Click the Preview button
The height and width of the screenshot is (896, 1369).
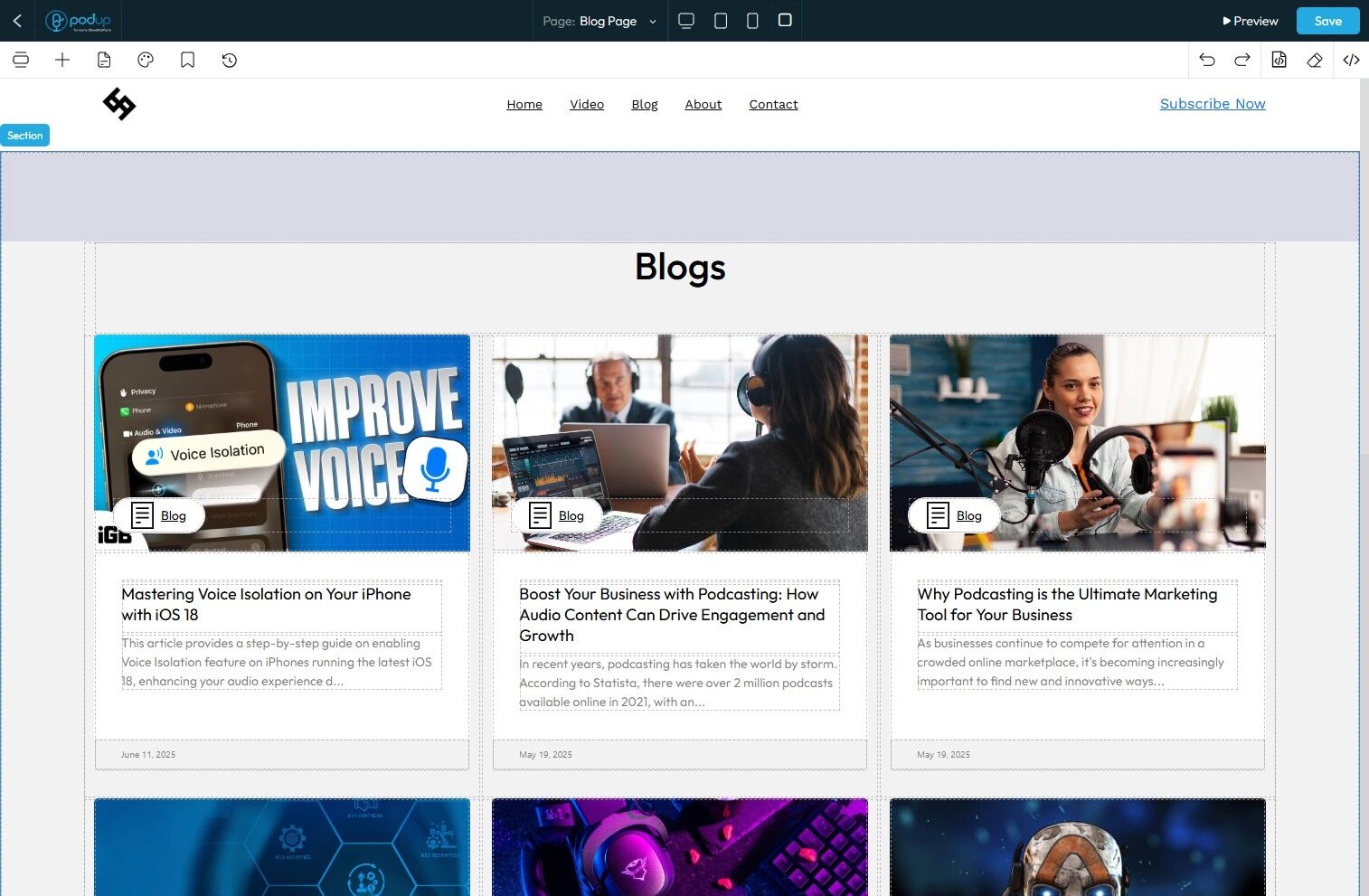pyautogui.click(x=1251, y=21)
